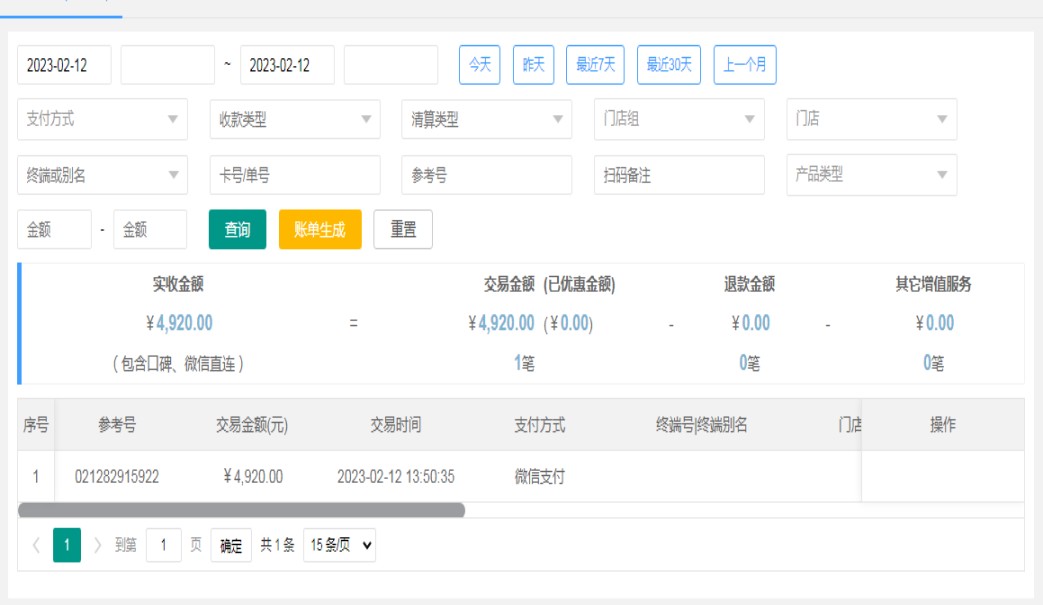This screenshot has width=1043, height=605.
Task: Click the yellow 账单生成 button
Action: (x=320, y=229)
